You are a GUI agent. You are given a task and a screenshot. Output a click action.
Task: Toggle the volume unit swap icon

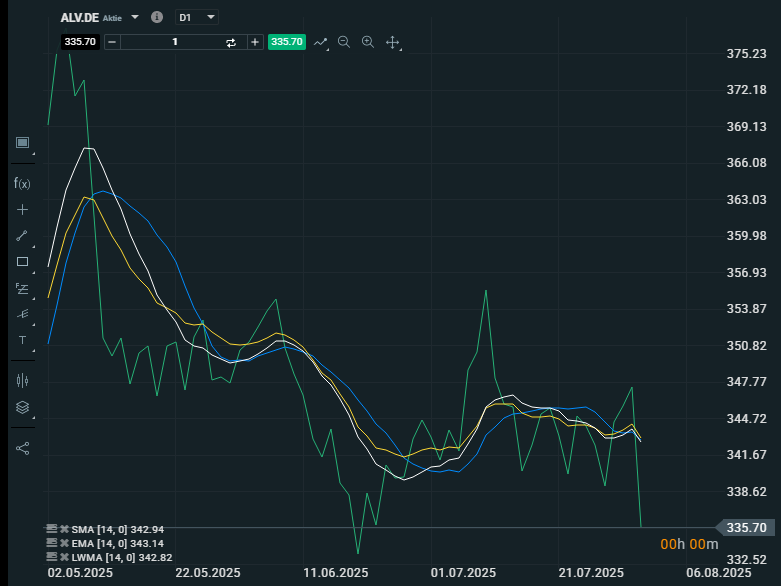[231, 43]
